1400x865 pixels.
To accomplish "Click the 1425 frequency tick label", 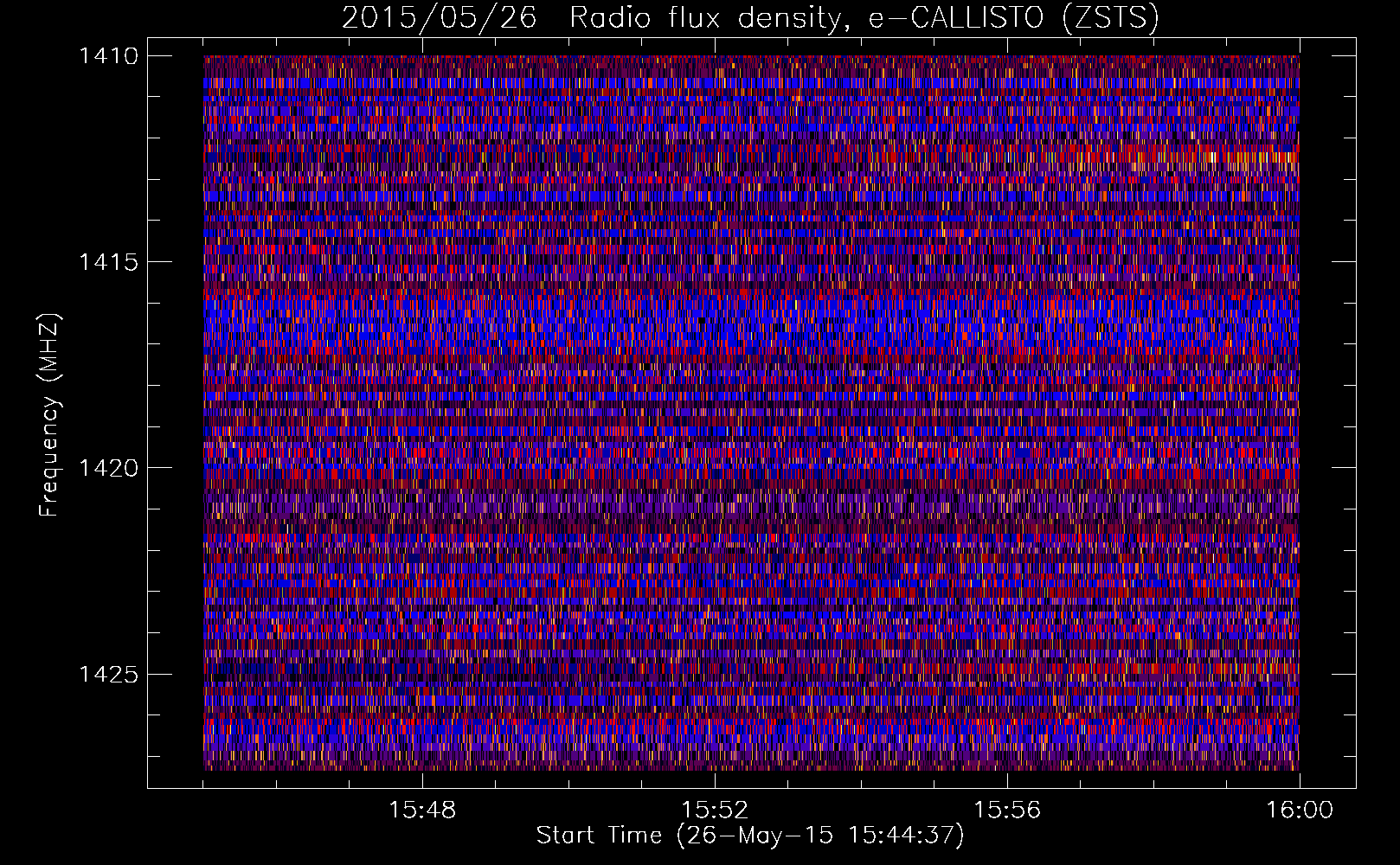I will click(x=108, y=674).
